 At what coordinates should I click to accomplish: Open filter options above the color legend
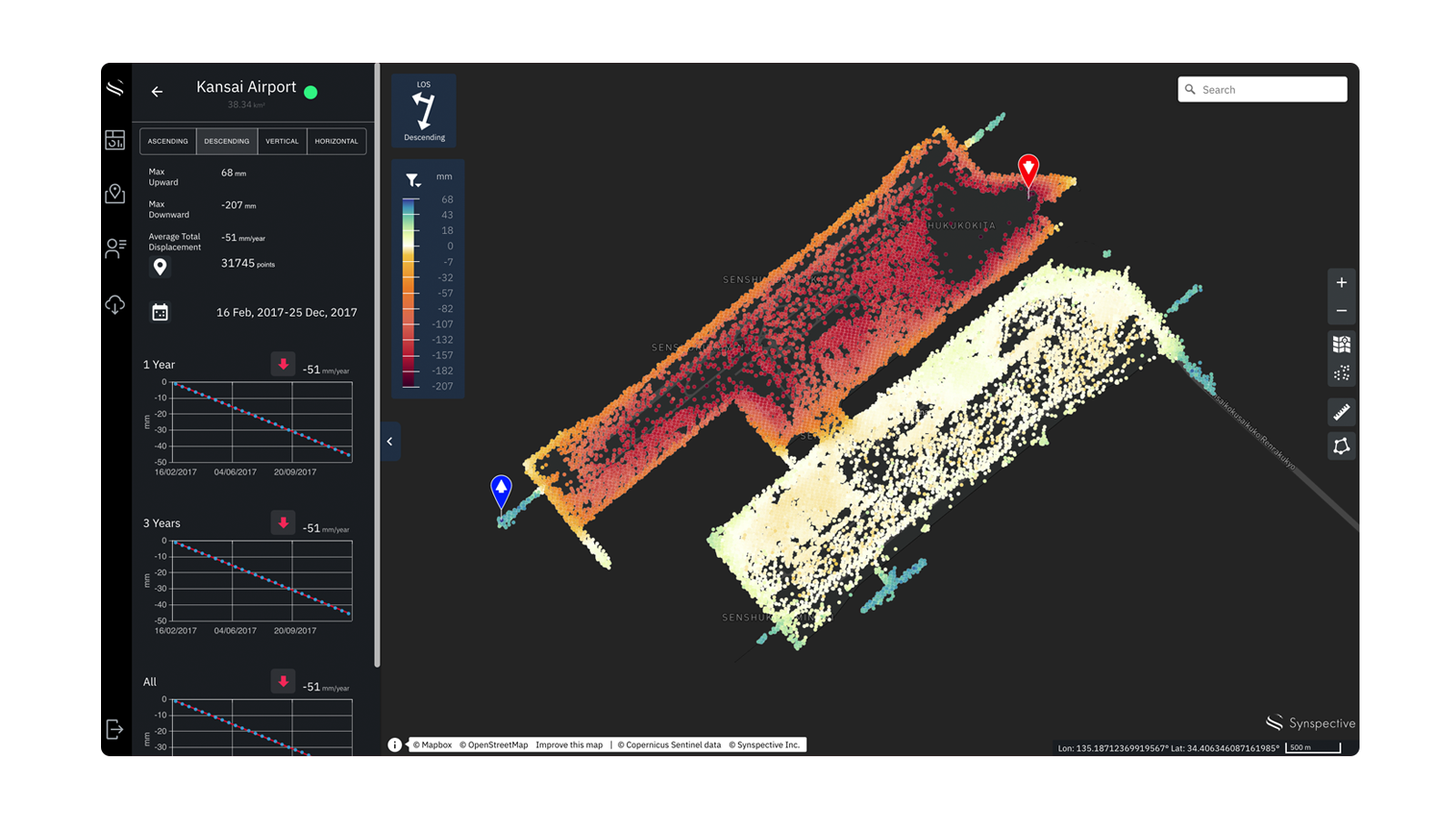click(x=414, y=179)
